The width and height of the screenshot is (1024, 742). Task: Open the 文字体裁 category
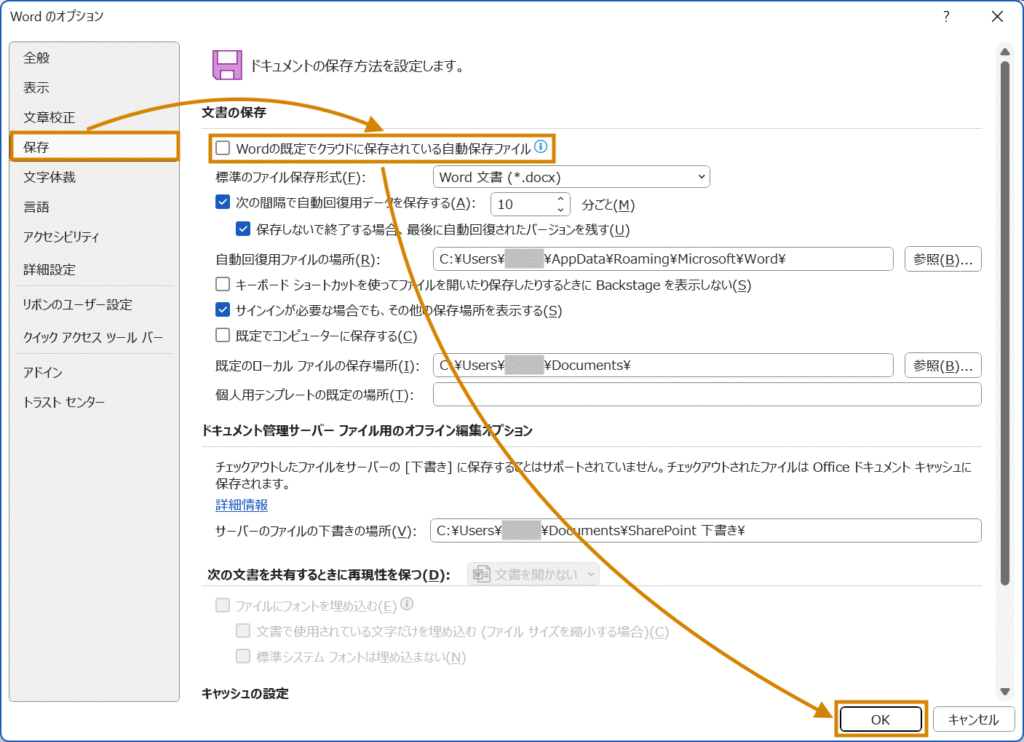pos(95,177)
